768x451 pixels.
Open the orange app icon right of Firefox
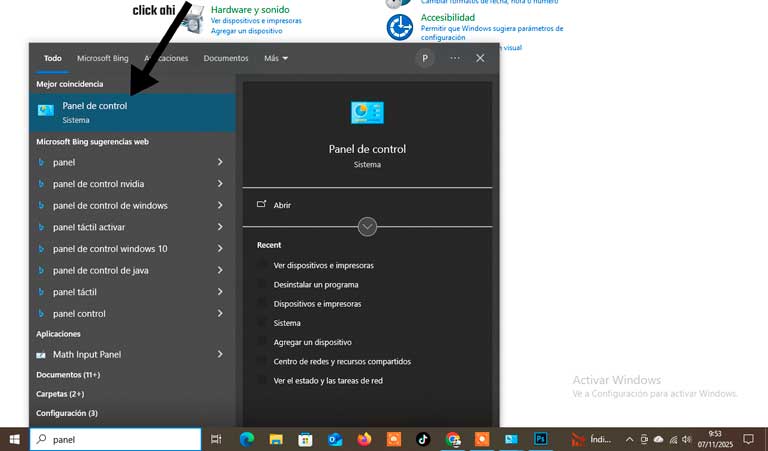click(x=394, y=439)
